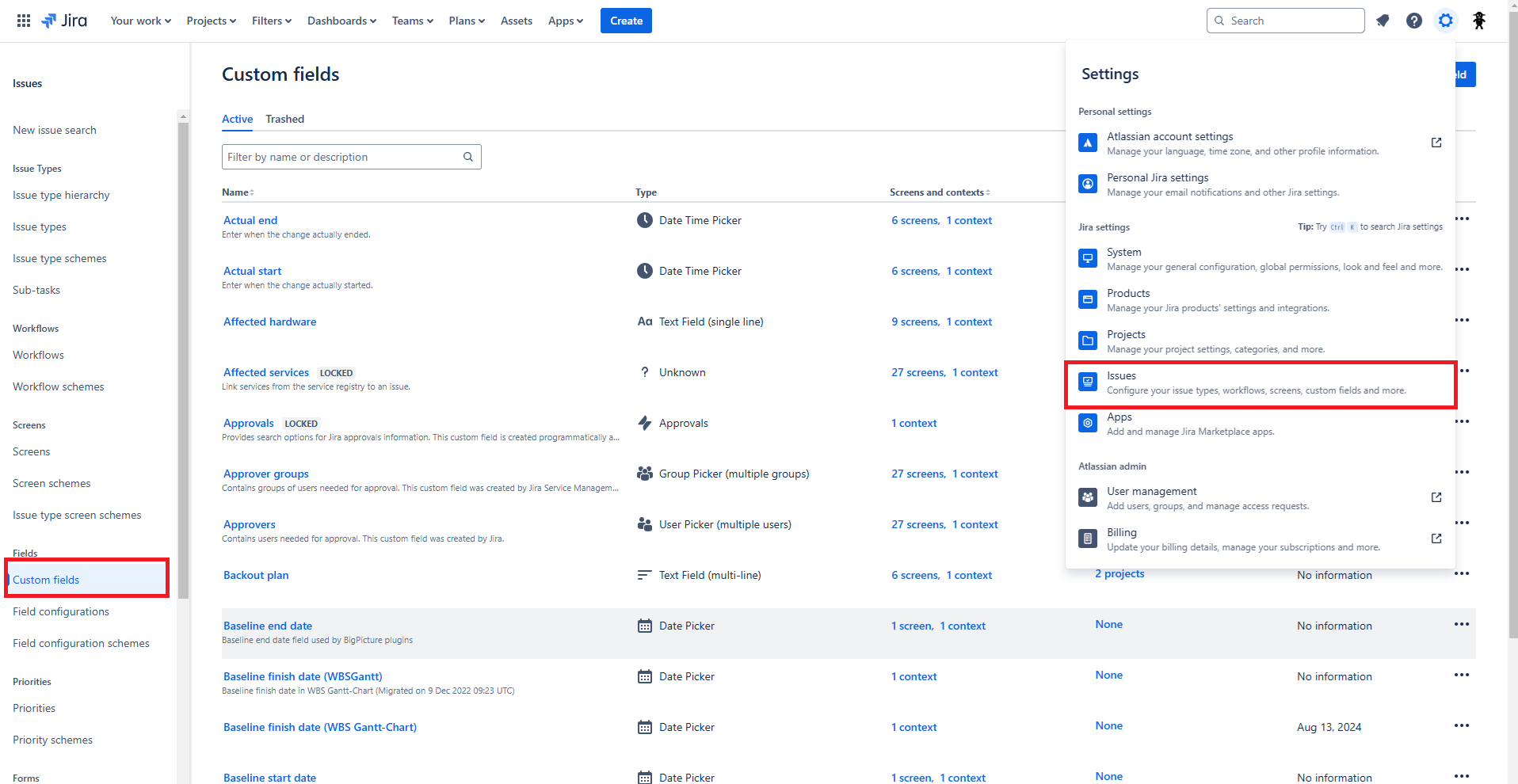Open more actions for Backout plan row
This screenshot has width=1518, height=784.
[1462, 573]
